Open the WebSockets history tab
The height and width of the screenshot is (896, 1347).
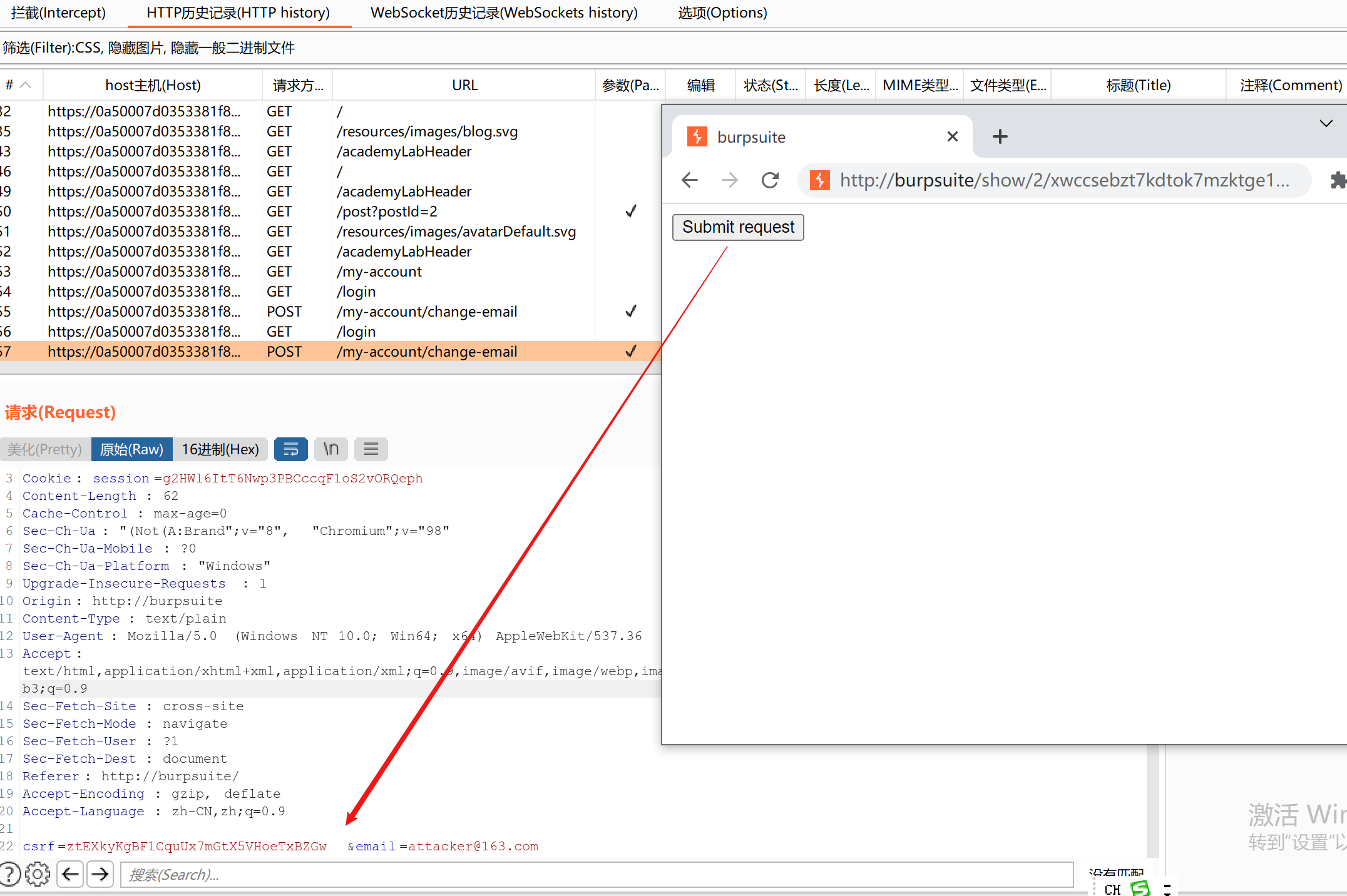coord(504,13)
